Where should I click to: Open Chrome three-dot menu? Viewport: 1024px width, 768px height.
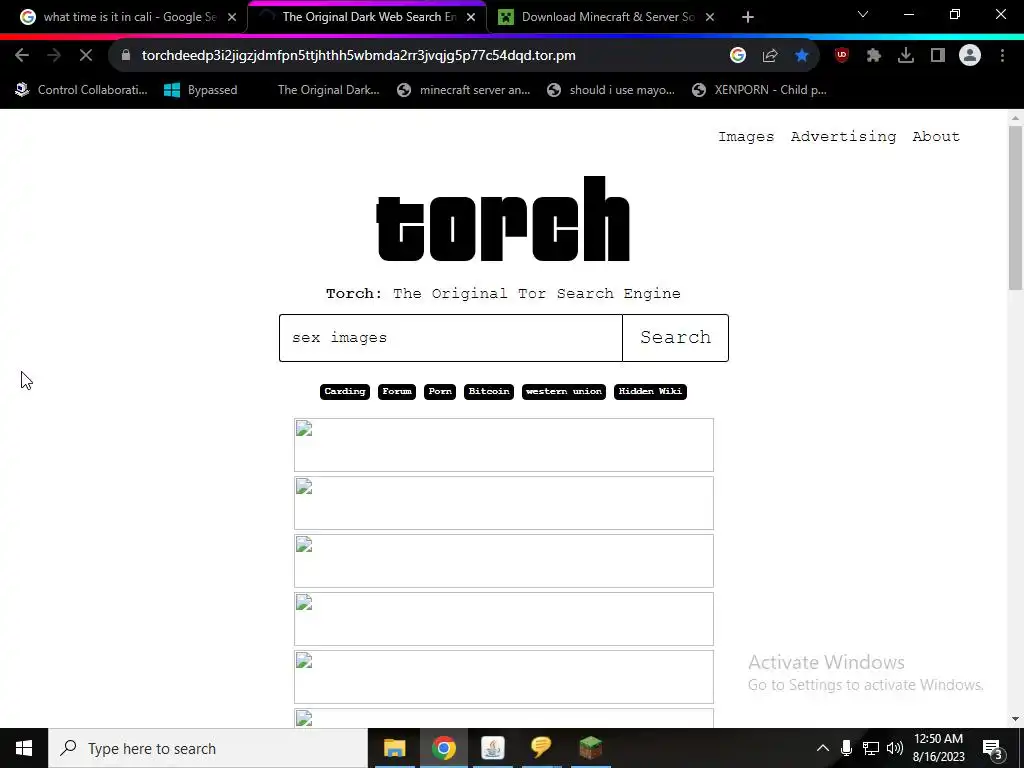tap(1002, 56)
